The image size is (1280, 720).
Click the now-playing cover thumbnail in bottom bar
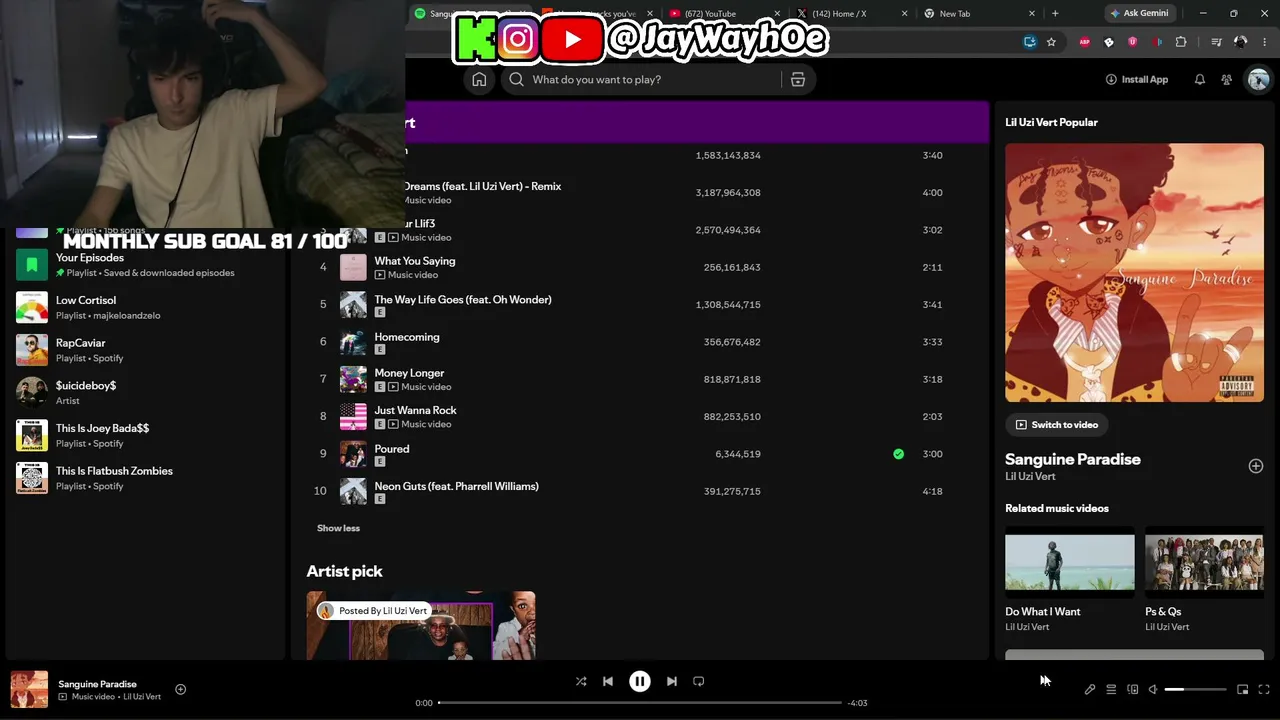point(29,689)
